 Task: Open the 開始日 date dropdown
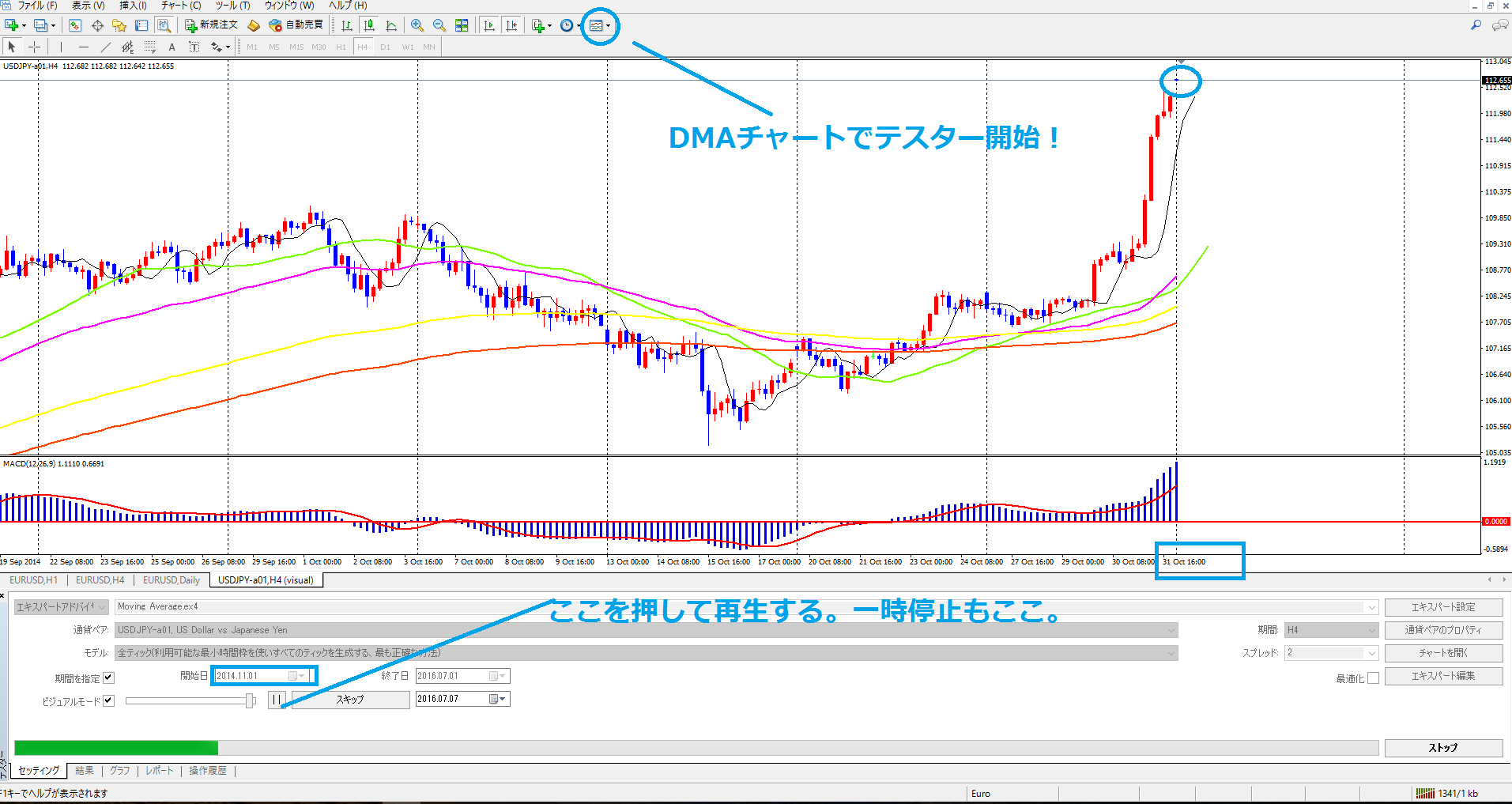click(x=302, y=676)
